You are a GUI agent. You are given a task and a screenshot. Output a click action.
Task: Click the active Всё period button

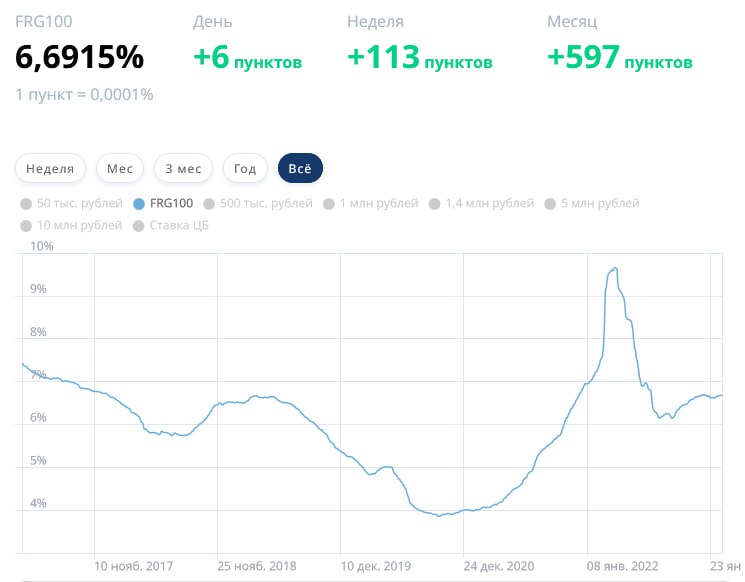300,169
